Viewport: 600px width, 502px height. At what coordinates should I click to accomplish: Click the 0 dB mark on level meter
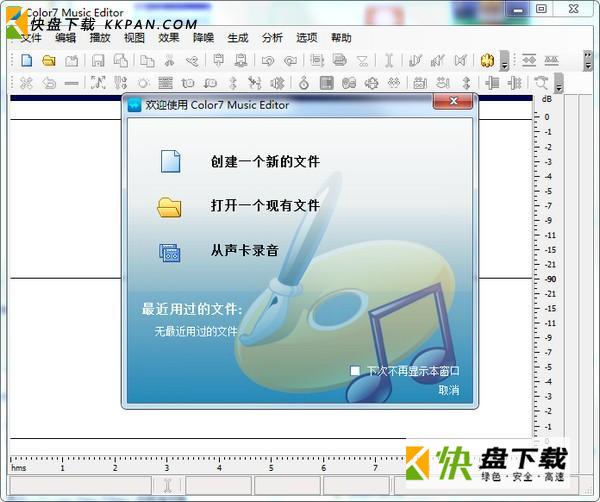coord(547,117)
